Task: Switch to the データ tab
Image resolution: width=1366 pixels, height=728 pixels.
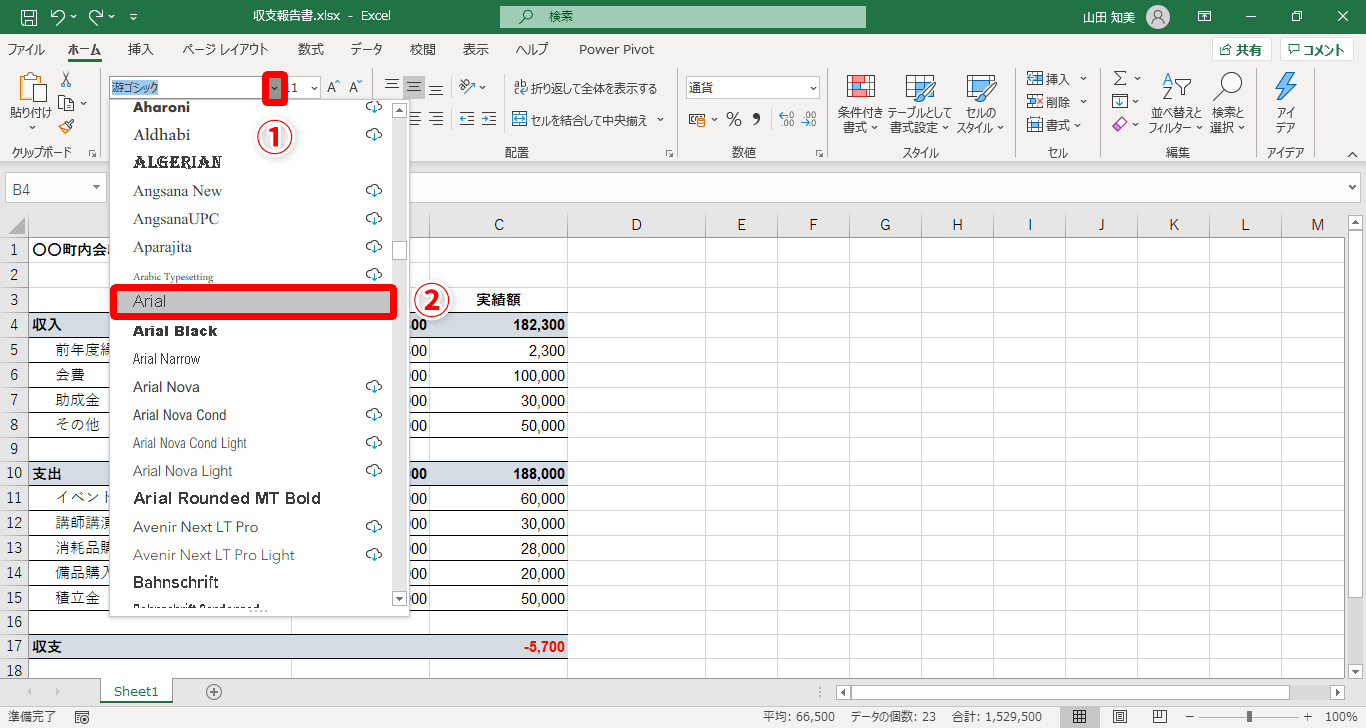Action: [x=367, y=50]
